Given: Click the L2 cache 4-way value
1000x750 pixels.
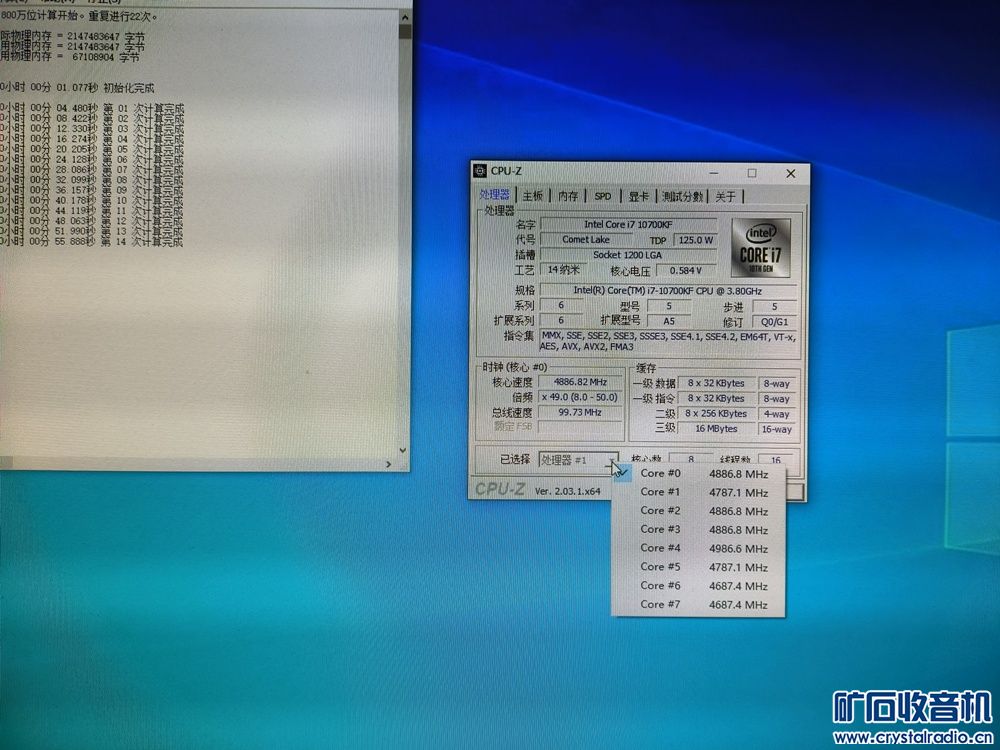Looking at the screenshot, I should point(777,414).
